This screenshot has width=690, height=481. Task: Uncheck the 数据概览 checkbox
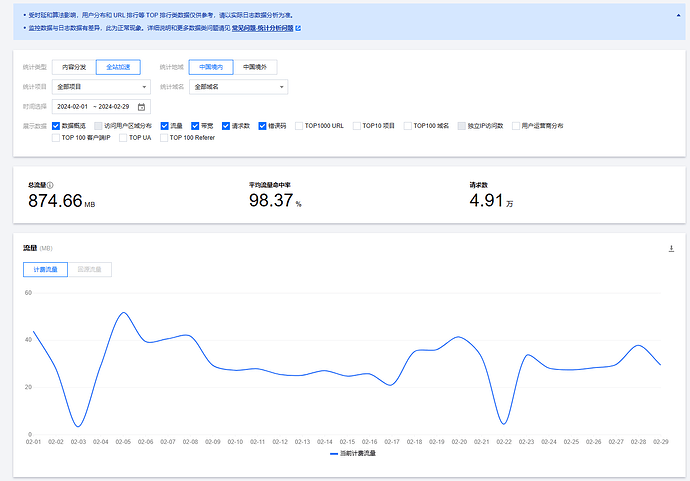56,126
